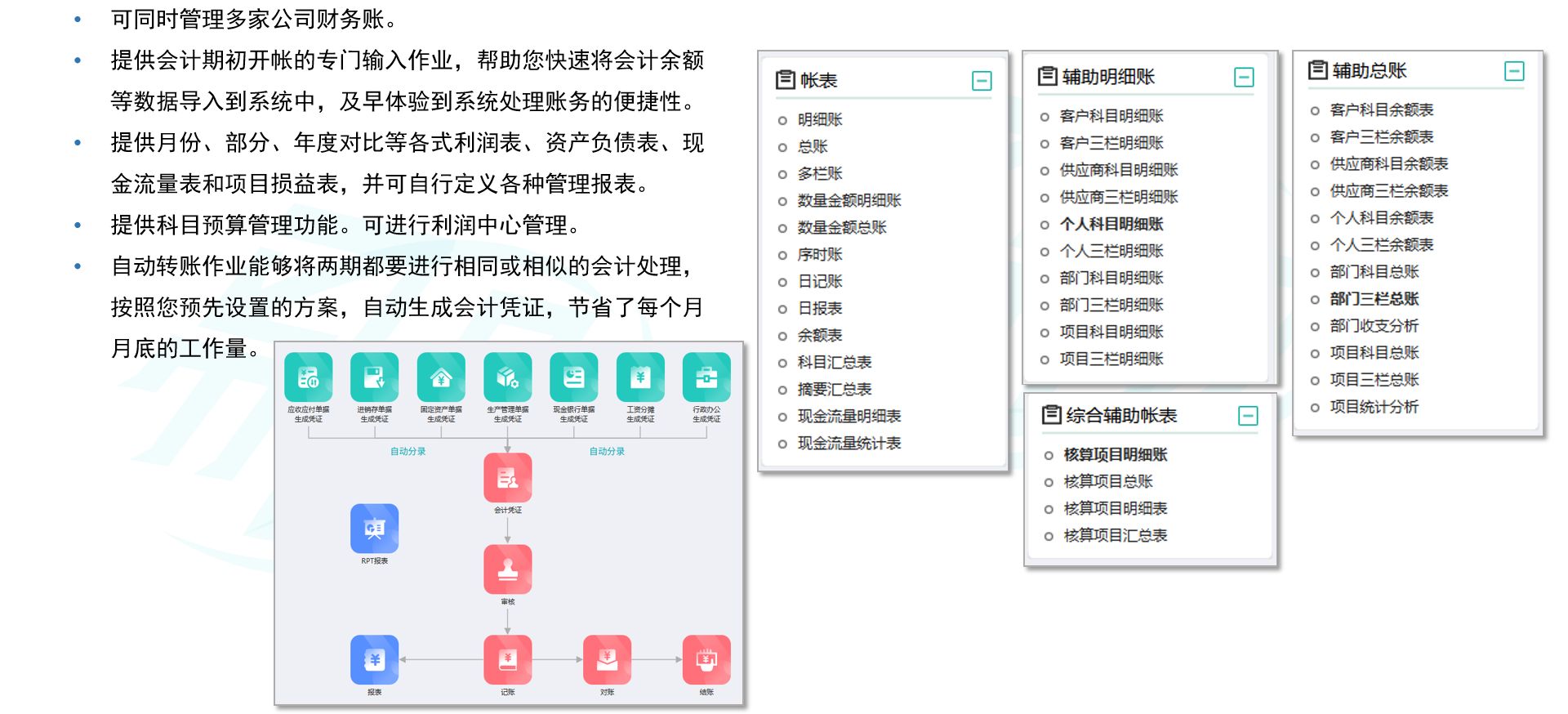Select the 记账 bookkeeping icon
This screenshot has width=1568, height=714.
(x=507, y=660)
